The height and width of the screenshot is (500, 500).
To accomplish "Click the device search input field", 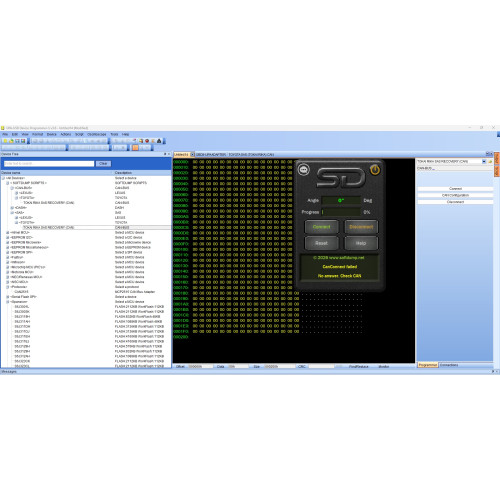I will [49, 164].
